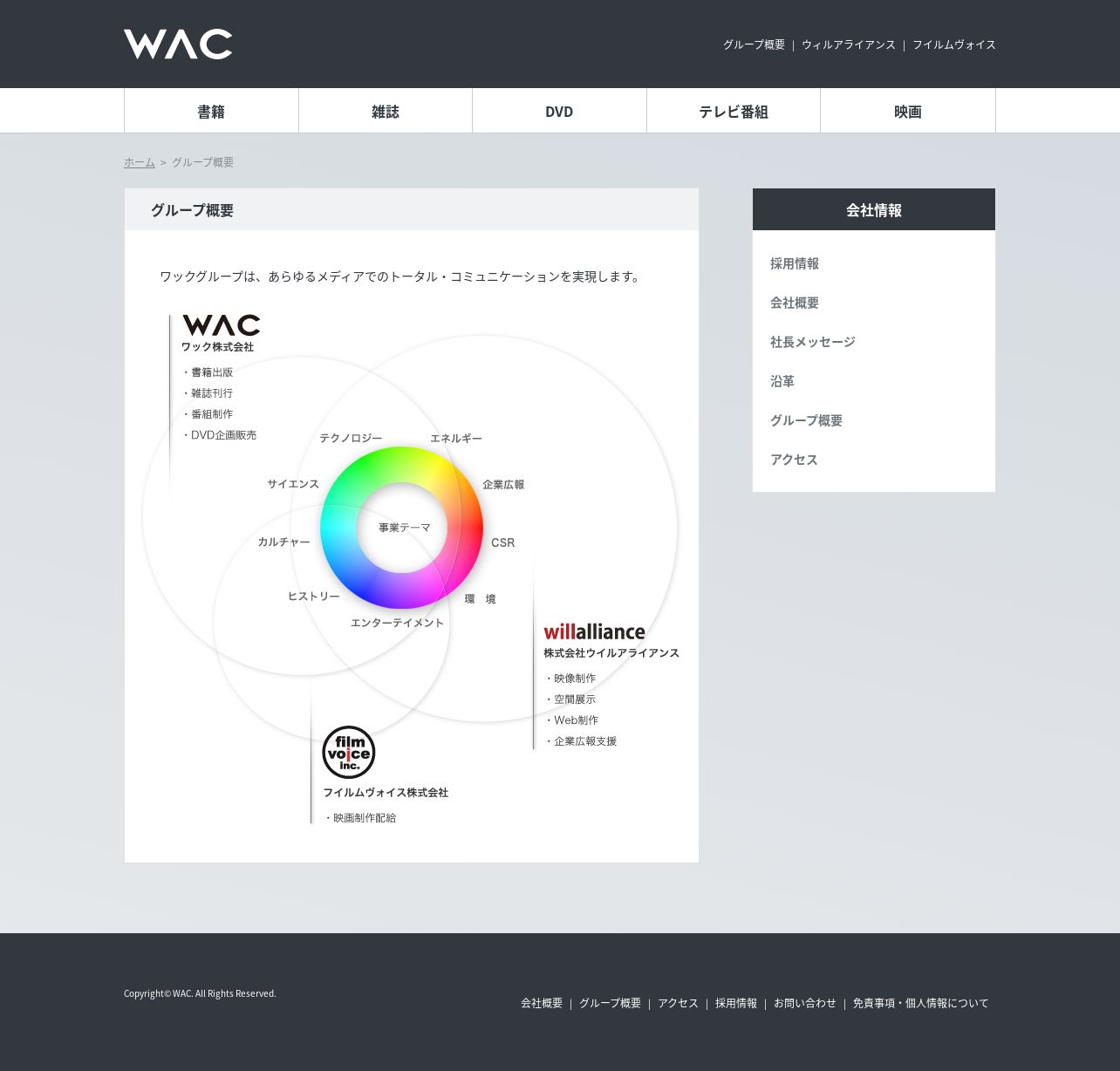The image size is (1120, 1071).
Task: Click the WAC logo in header
Action: pyautogui.click(x=178, y=44)
